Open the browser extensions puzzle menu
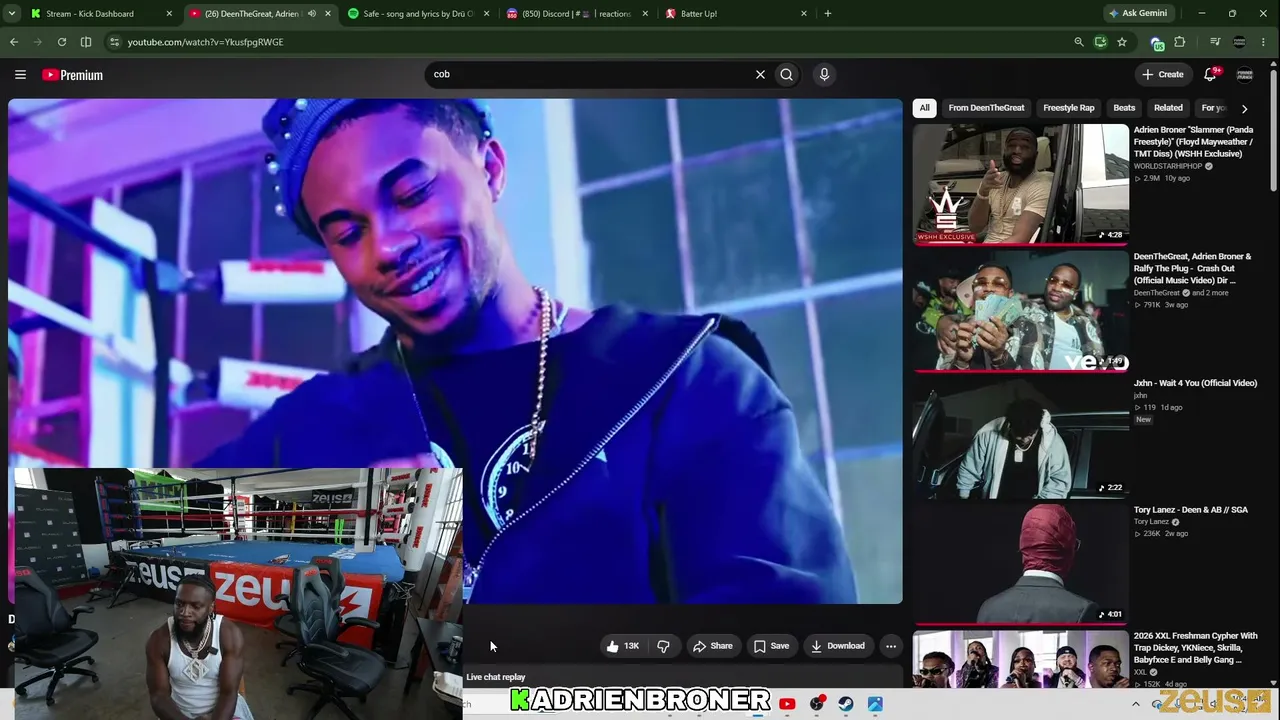The image size is (1280, 720). coord(1180,42)
